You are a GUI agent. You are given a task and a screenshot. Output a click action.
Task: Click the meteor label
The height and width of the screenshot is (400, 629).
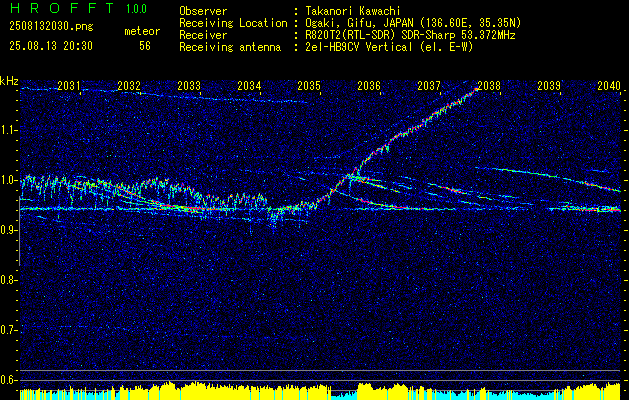pyautogui.click(x=142, y=32)
